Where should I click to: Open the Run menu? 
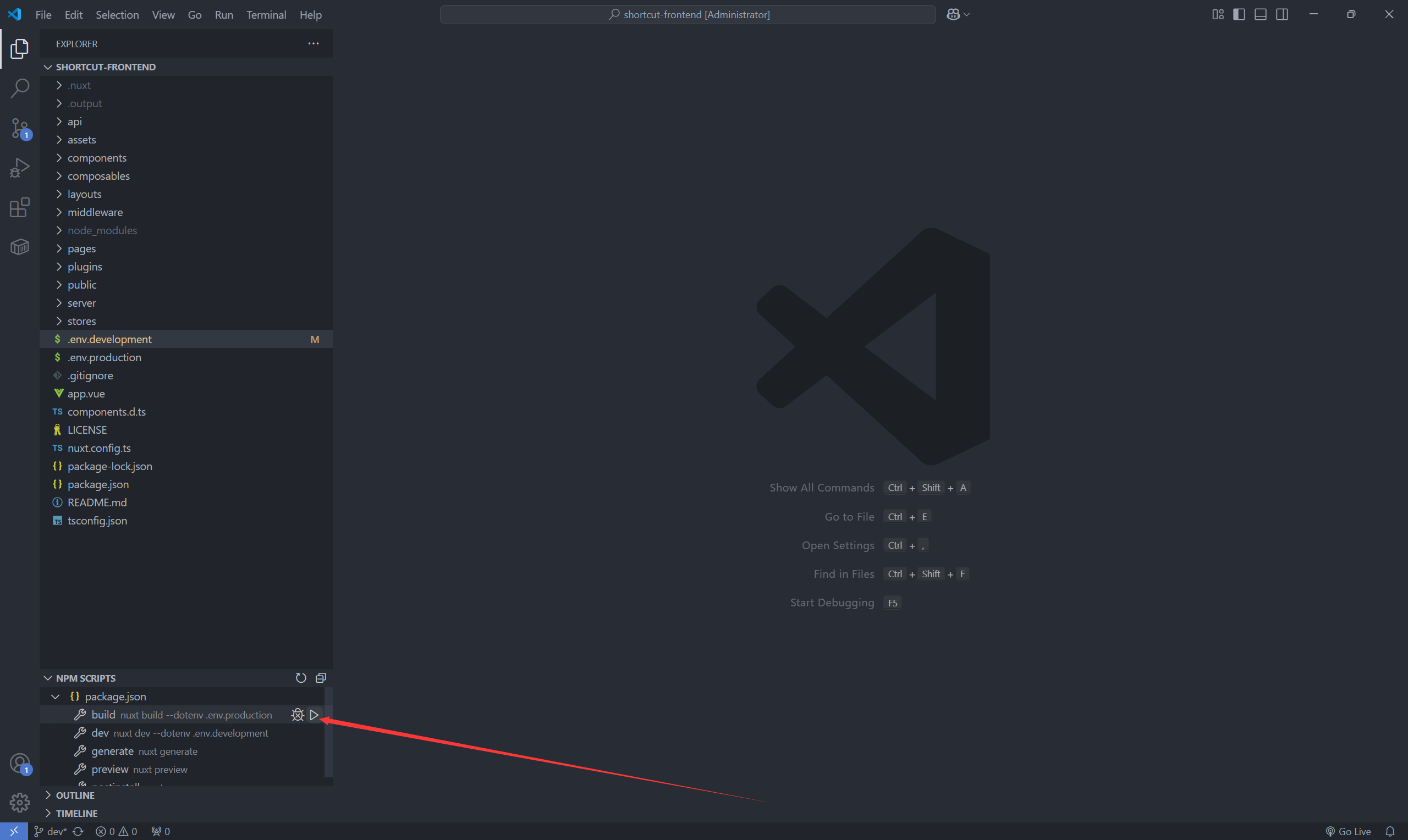pos(224,15)
